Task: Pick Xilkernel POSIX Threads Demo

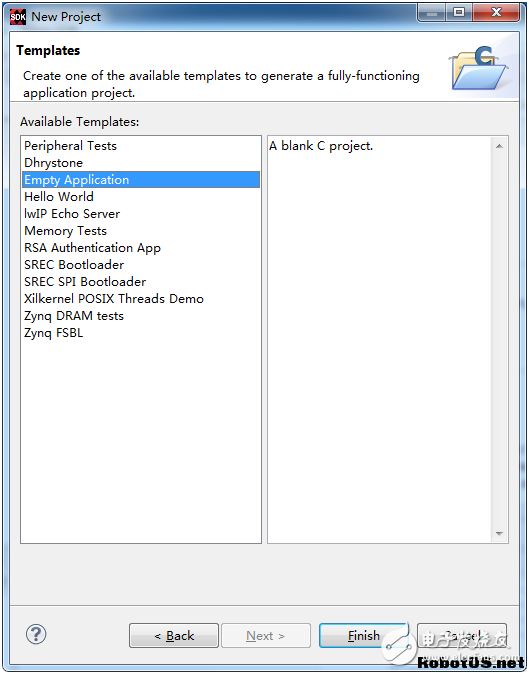Action: click(114, 299)
